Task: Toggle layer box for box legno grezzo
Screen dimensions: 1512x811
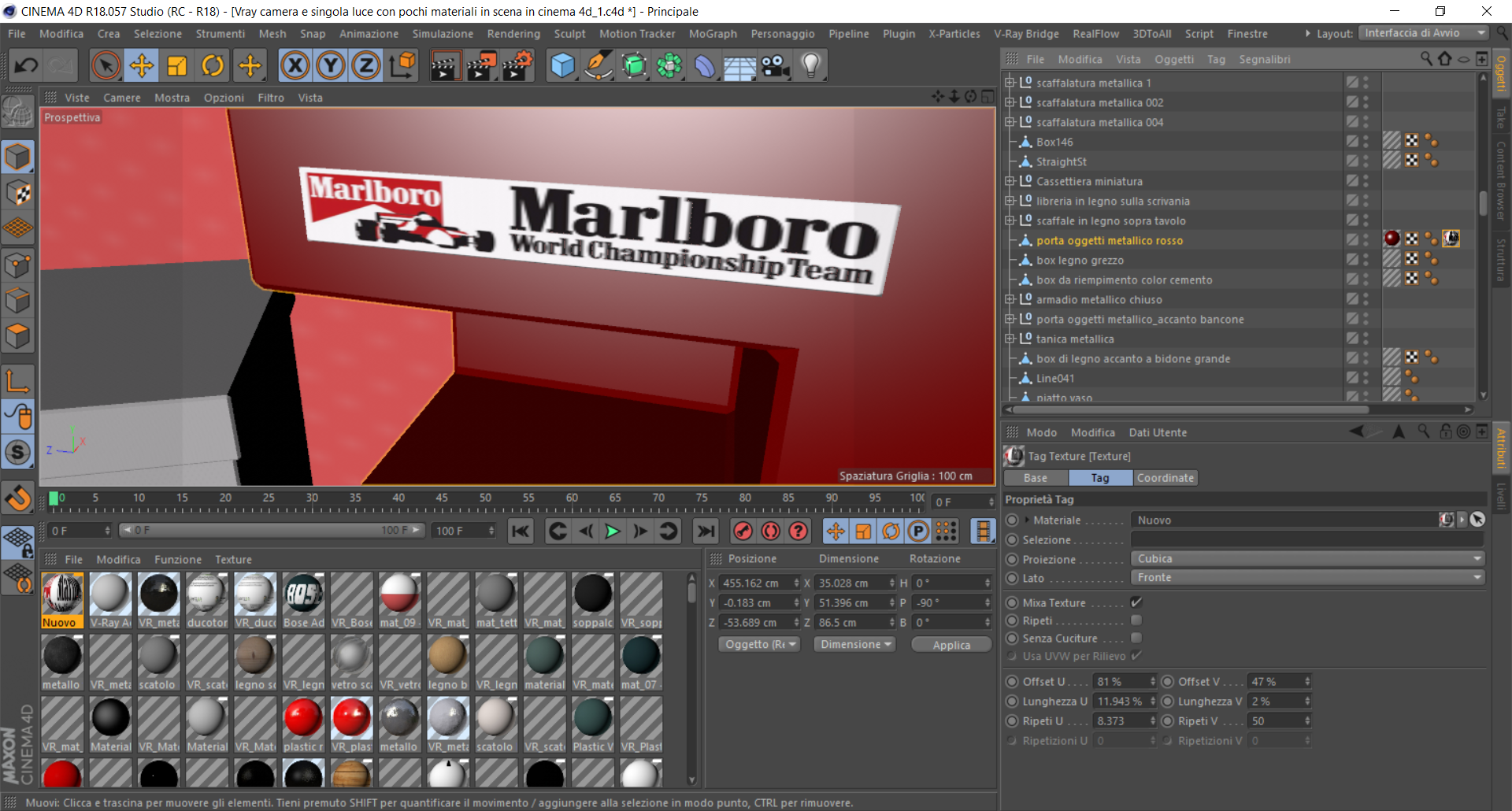Action: (x=1352, y=259)
